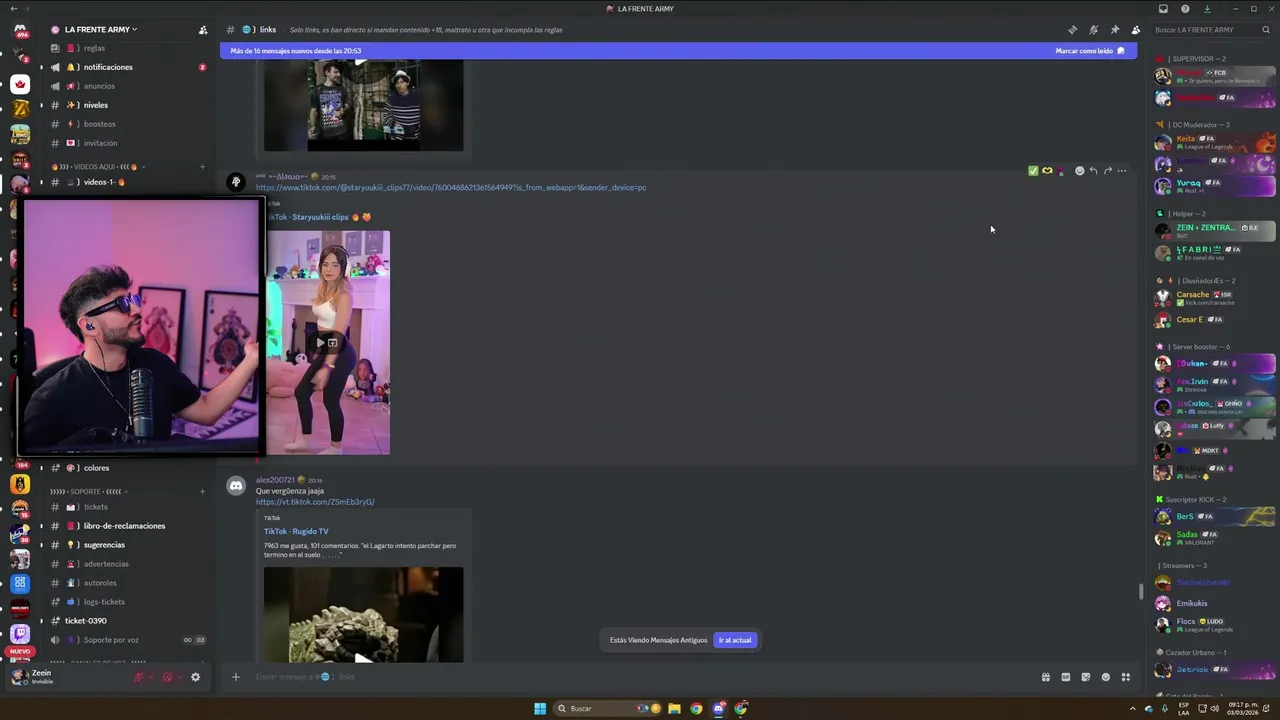Expand arrow beside libro-de-reclamaciones channel
Image resolution: width=1280 pixels, height=720 pixels.
point(41,526)
